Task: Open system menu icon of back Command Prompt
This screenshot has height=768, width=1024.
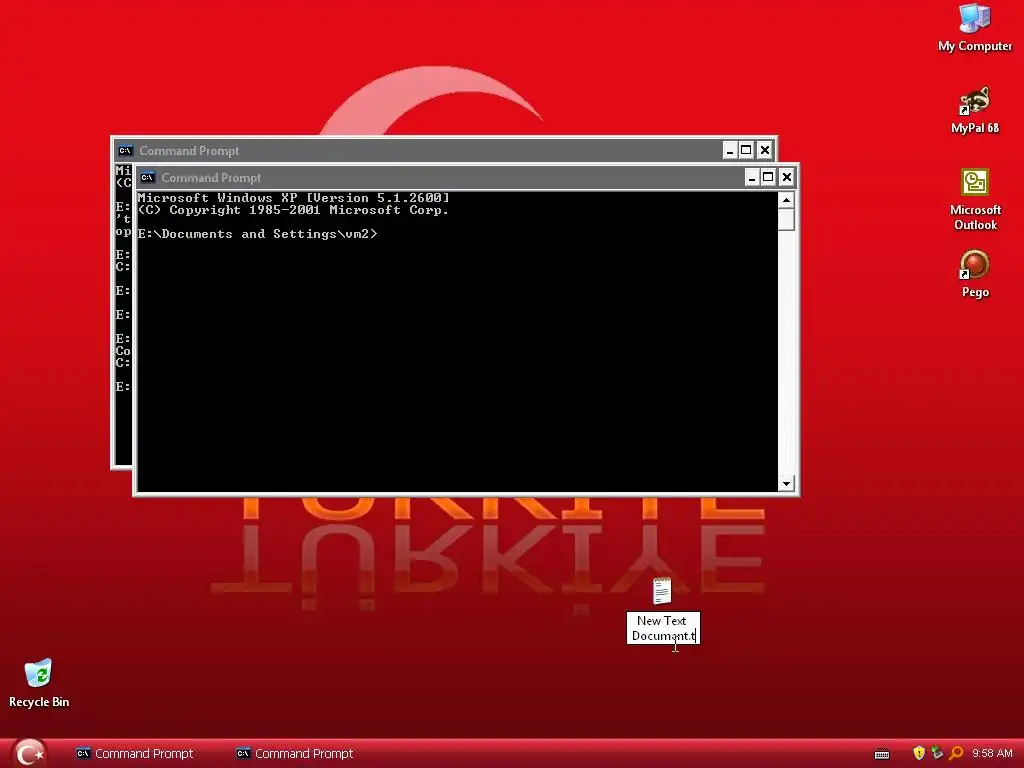Action: click(x=125, y=150)
